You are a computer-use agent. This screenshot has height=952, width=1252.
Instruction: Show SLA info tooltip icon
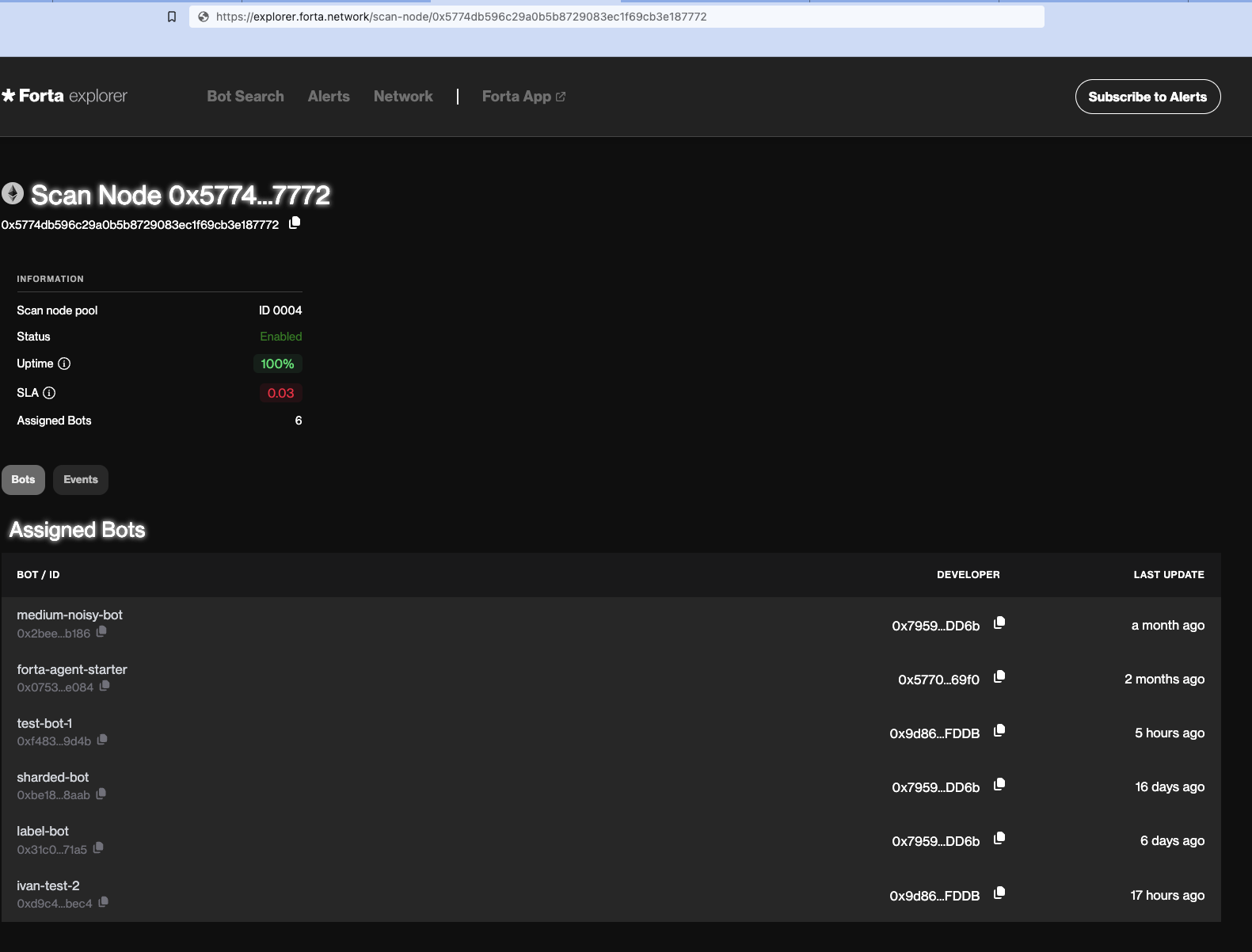click(x=49, y=393)
